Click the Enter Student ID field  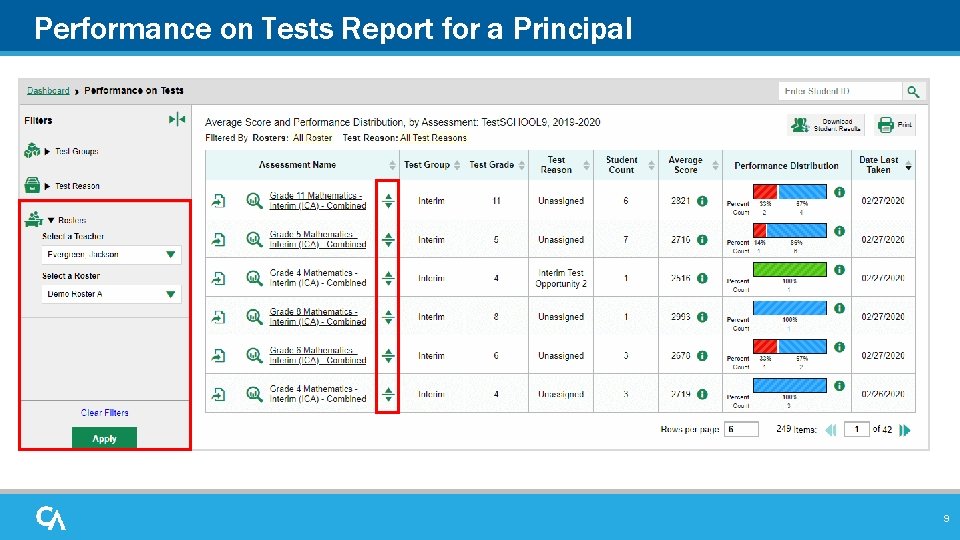coord(840,91)
